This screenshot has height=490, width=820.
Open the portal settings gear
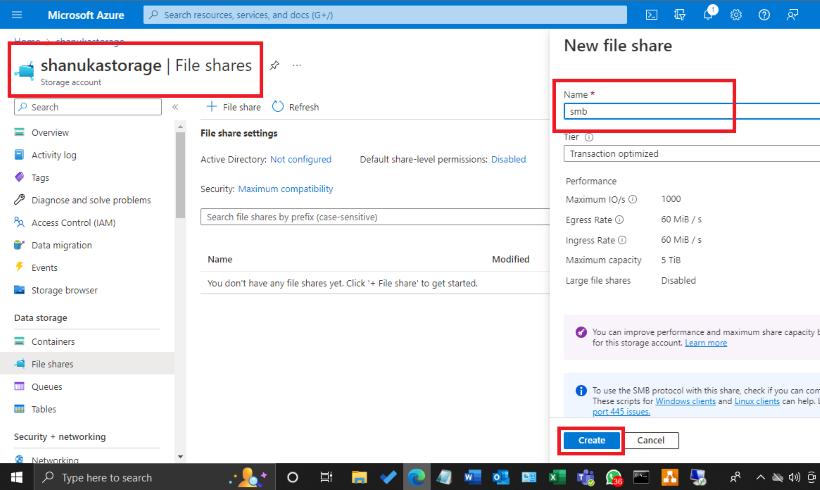[736, 15]
